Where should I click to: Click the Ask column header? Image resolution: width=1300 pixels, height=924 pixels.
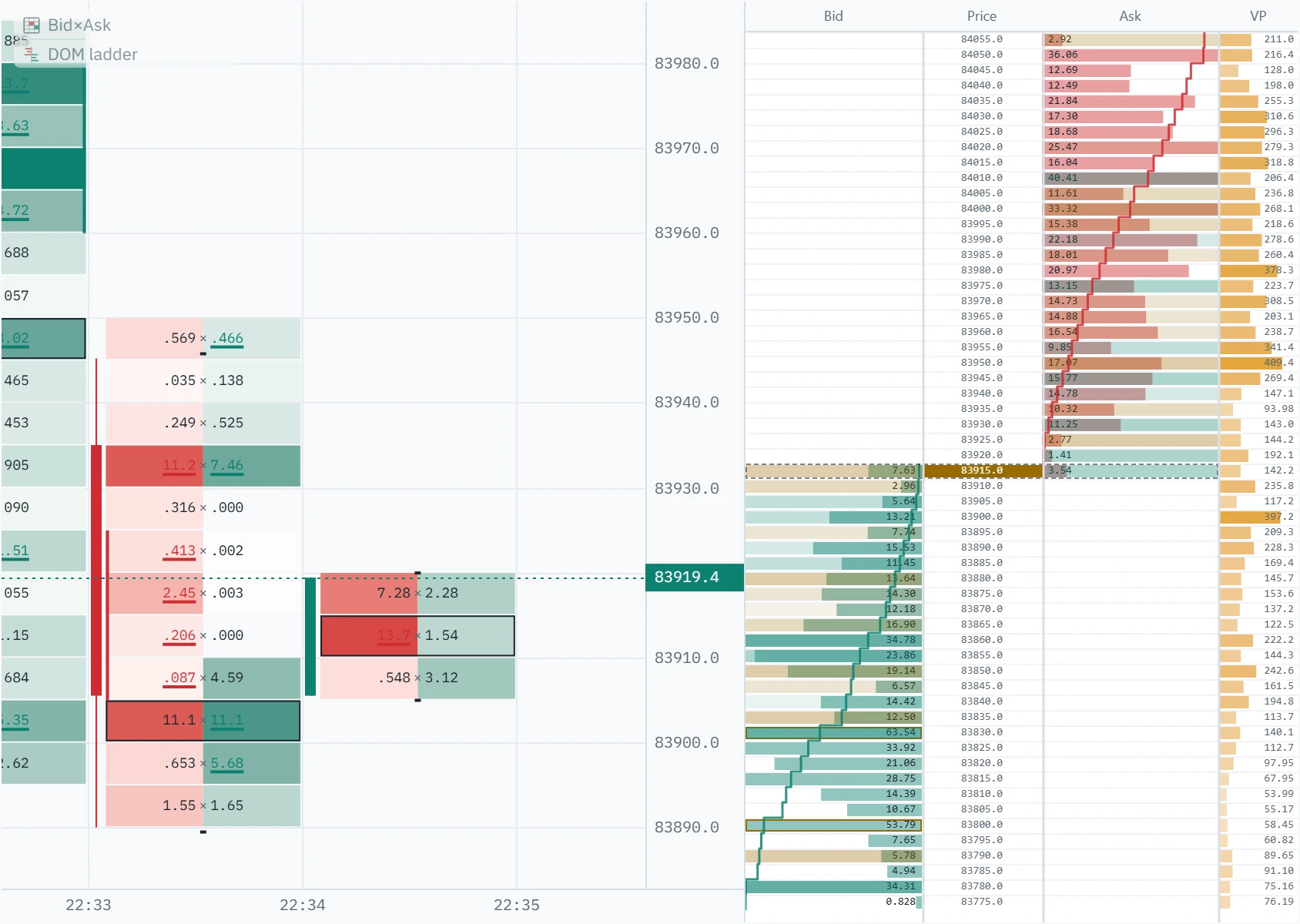click(1130, 16)
